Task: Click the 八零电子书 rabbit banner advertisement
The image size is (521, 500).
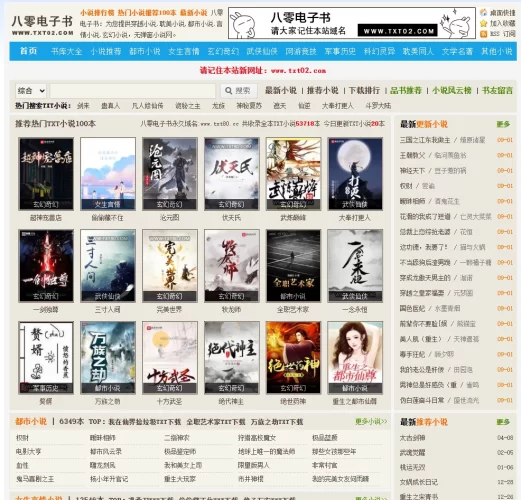Action: click(352, 23)
